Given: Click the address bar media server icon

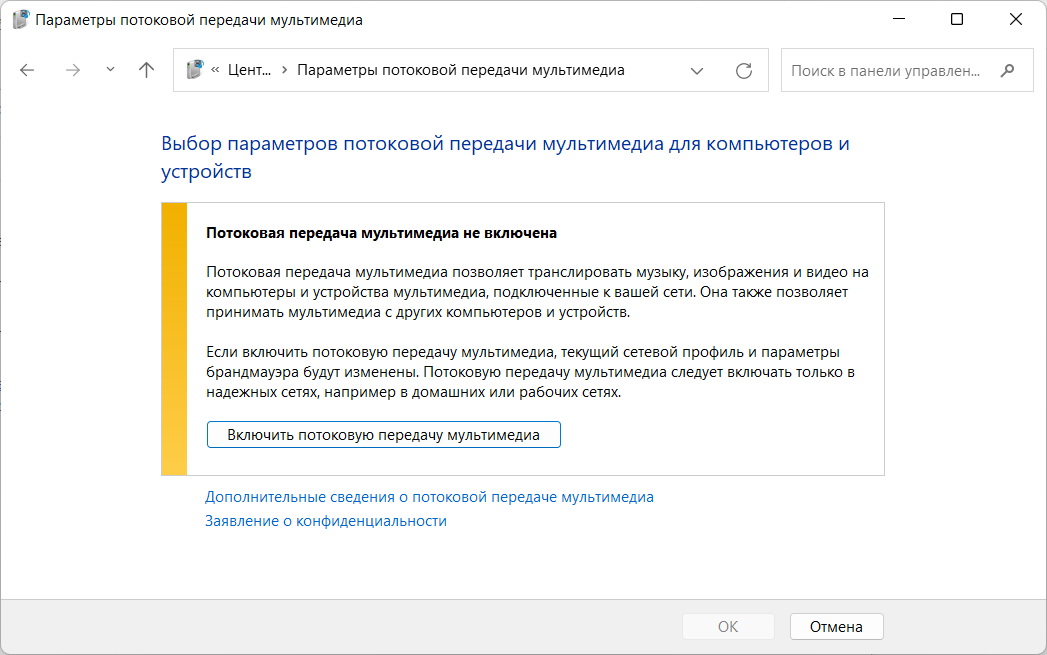Looking at the screenshot, I should [x=194, y=69].
